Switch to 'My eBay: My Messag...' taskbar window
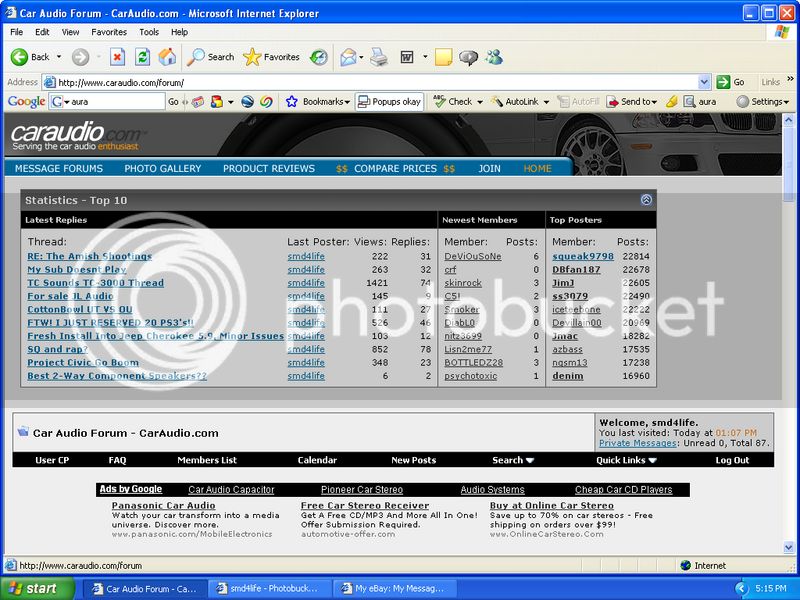This screenshot has width=800, height=600. [393, 588]
